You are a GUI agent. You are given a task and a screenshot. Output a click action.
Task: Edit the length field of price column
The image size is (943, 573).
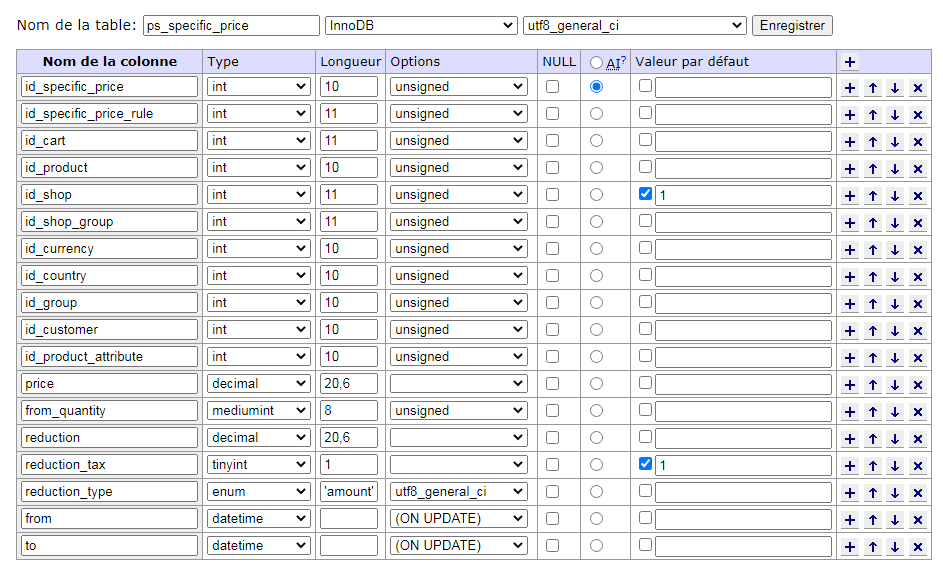349,384
